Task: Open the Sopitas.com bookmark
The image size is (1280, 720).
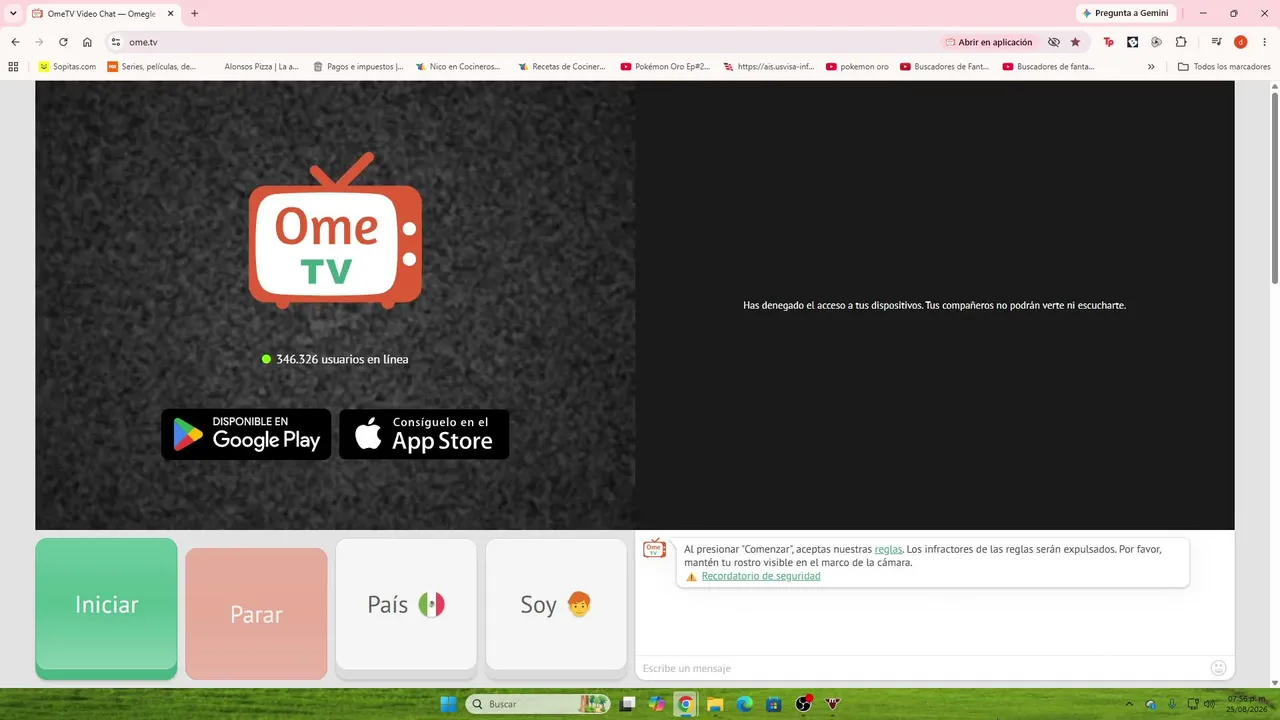Action: (x=67, y=67)
